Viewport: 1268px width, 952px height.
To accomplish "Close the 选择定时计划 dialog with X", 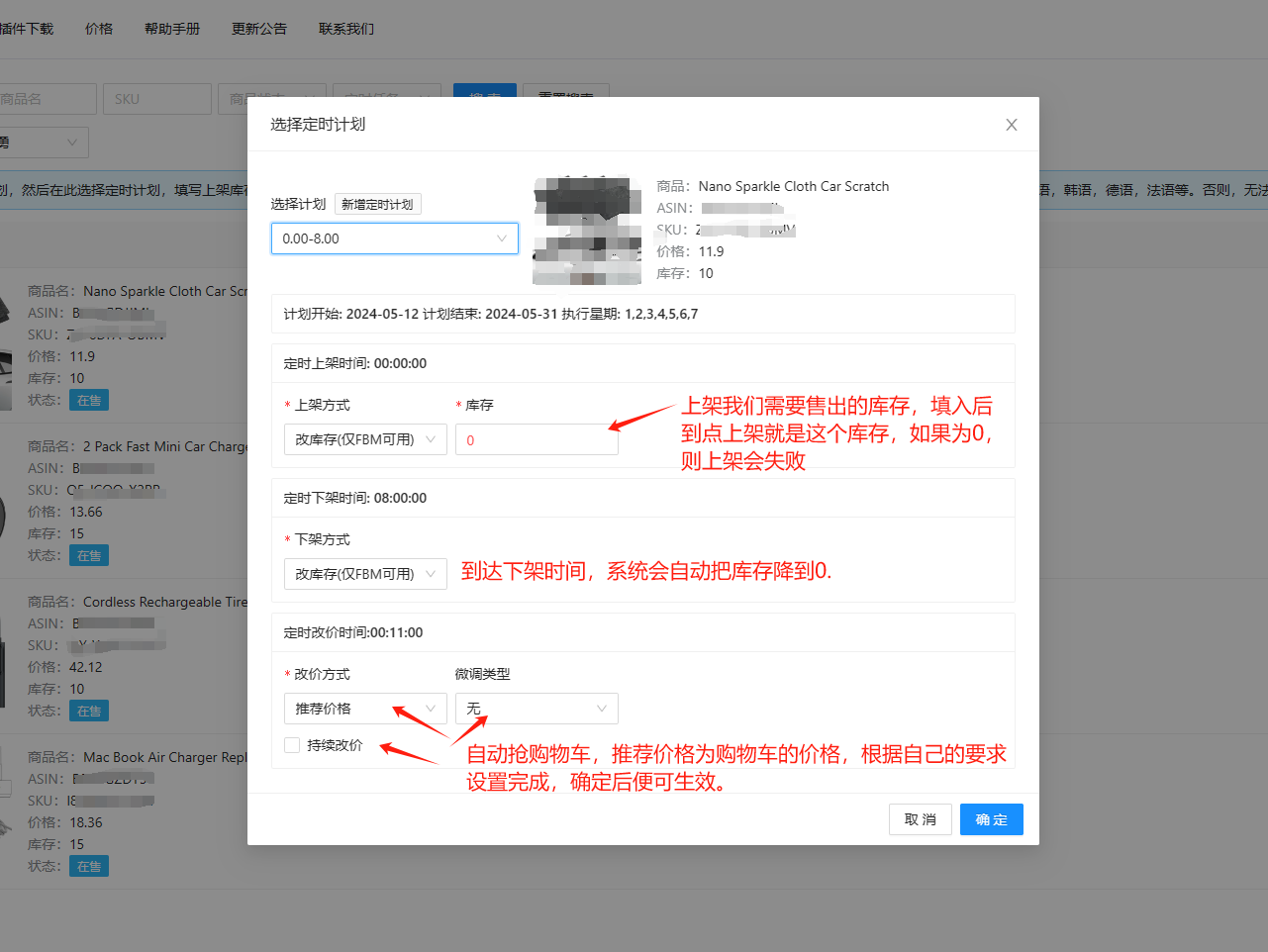I will 1011,125.
